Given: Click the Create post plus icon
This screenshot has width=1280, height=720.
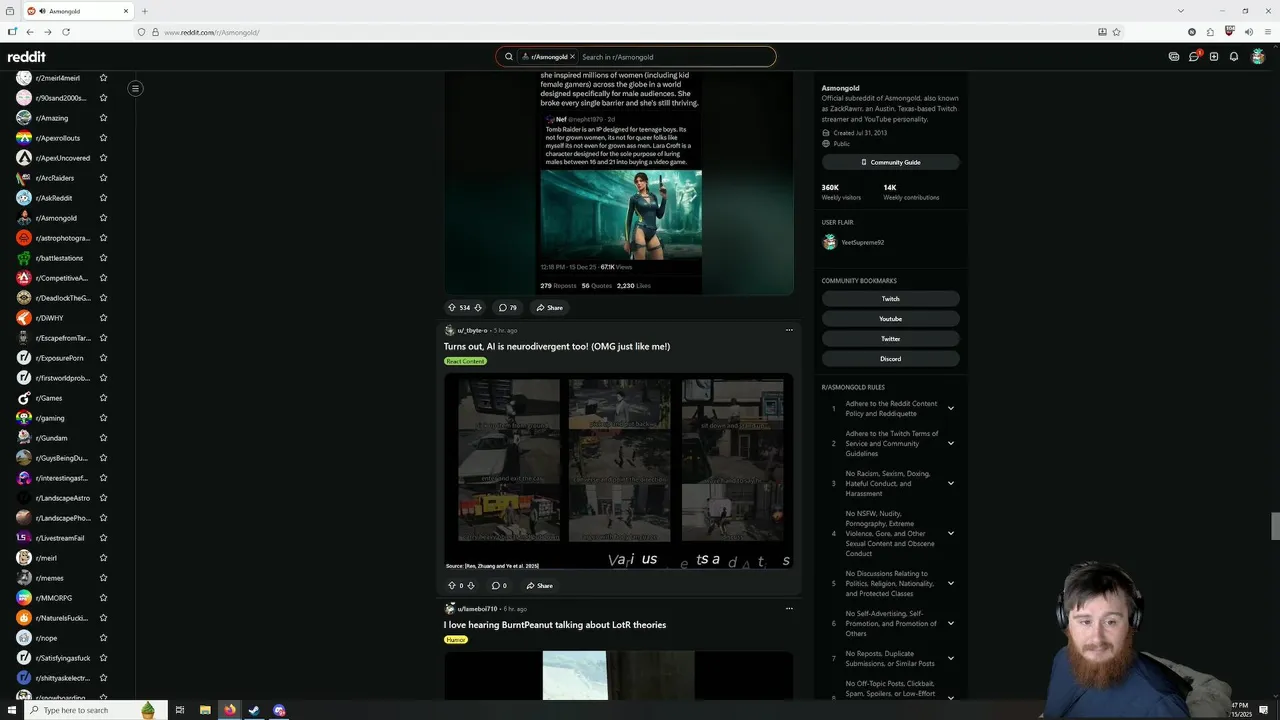Looking at the screenshot, I should tap(1214, 57).
